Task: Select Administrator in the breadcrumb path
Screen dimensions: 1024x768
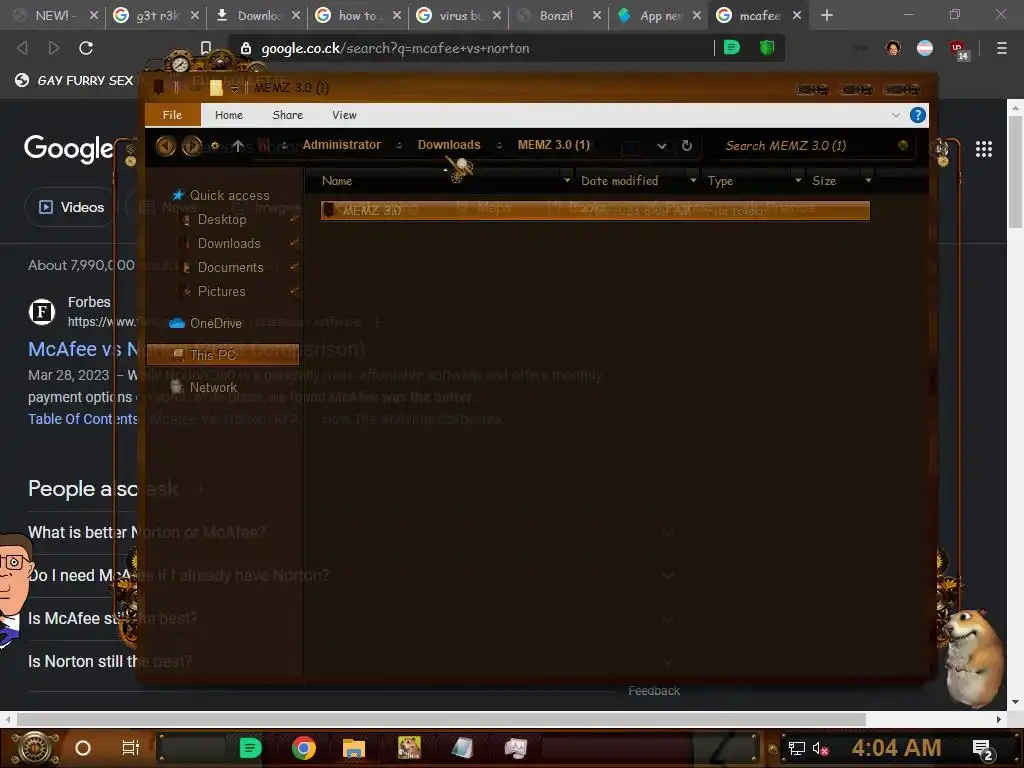Action: click(342, 145)
